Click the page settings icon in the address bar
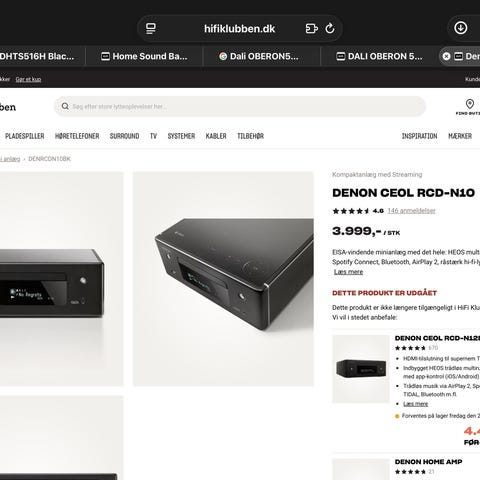 pos(151,28)
